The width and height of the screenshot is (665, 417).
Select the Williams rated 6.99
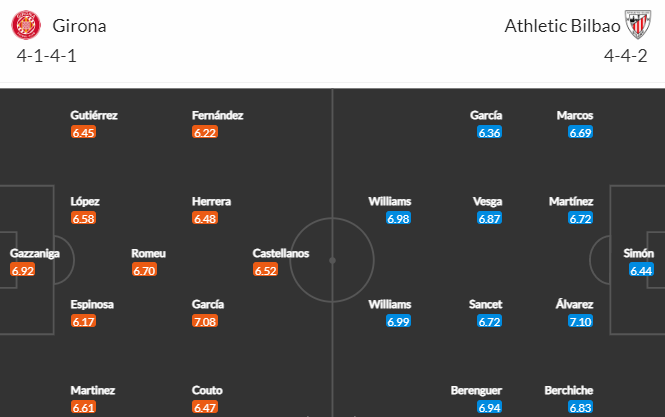(x=390, y=304)
